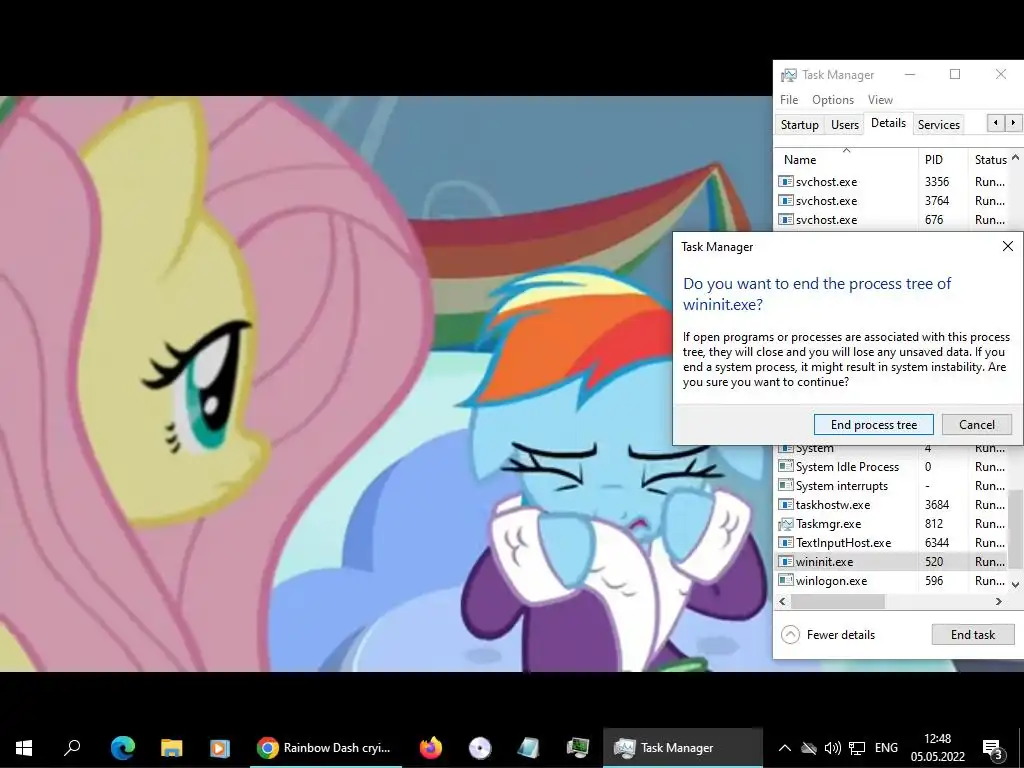This screenshot has height=768, width=1024.
Task: Open volume control in system tray
Action: click(x=833, y=748)
